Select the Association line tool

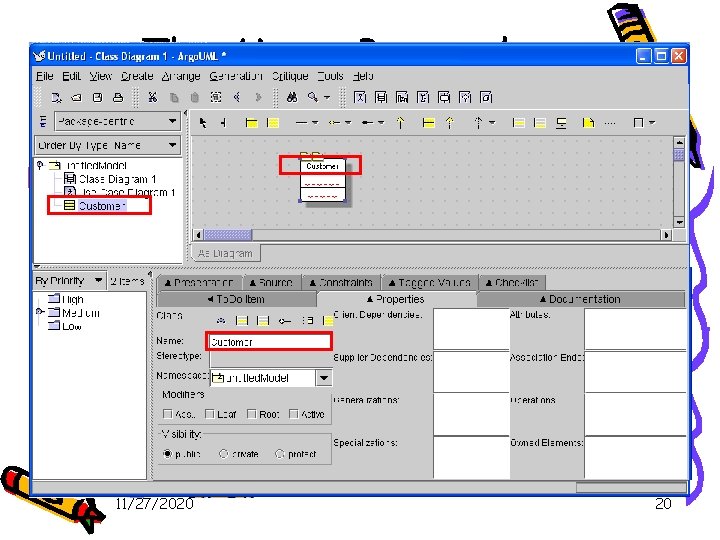[x=301, y=123]
